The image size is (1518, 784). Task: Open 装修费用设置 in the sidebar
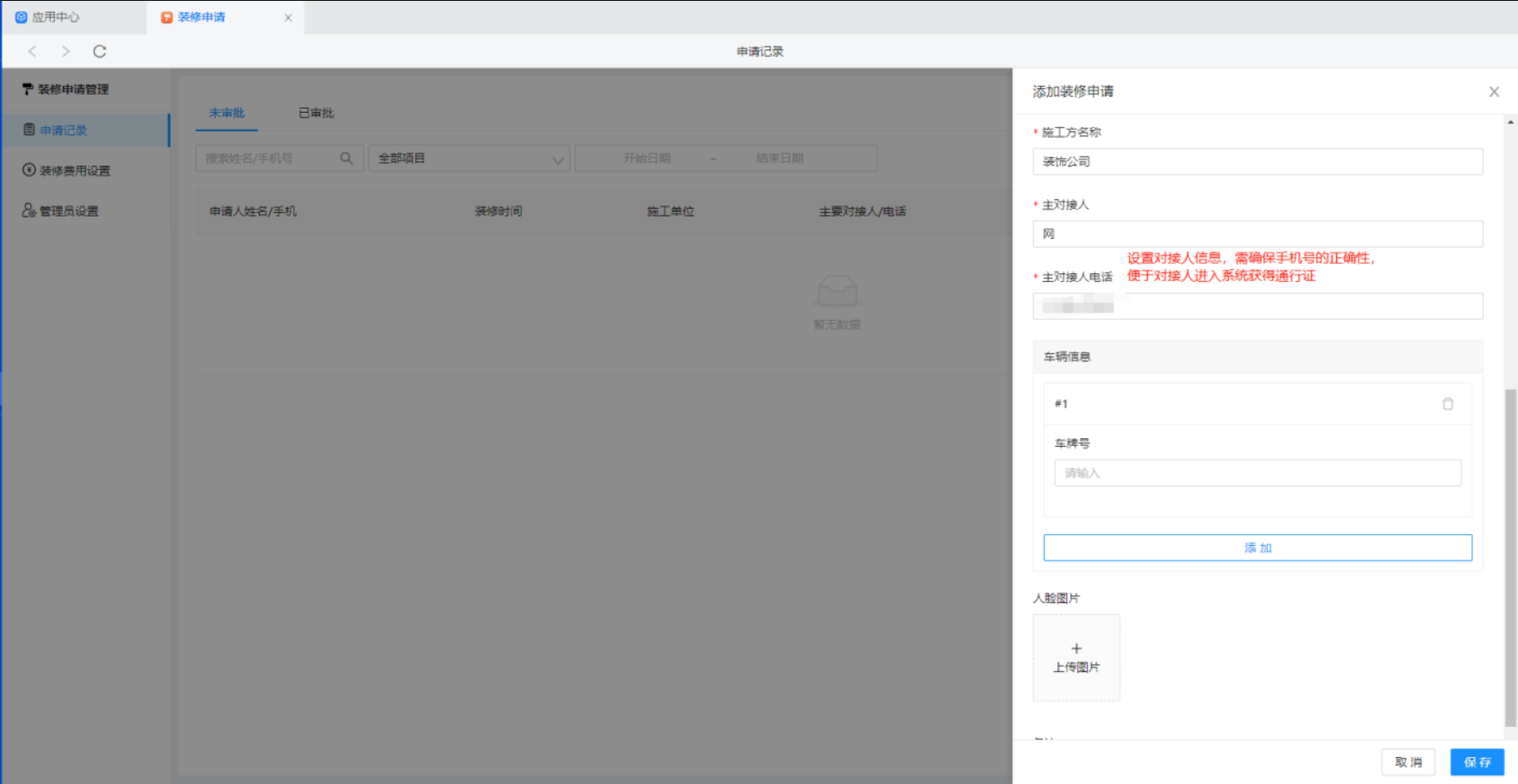tap(74, 171)
